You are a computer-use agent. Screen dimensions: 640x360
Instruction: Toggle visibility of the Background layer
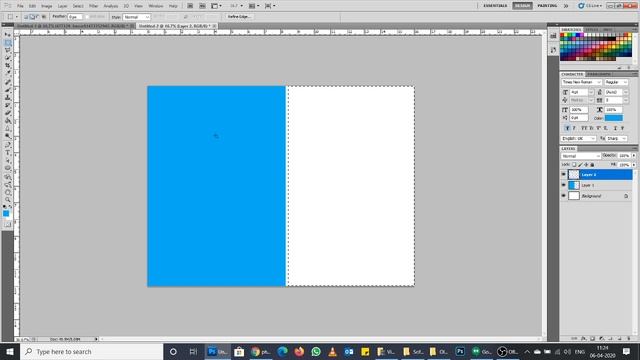coord(564,196)
